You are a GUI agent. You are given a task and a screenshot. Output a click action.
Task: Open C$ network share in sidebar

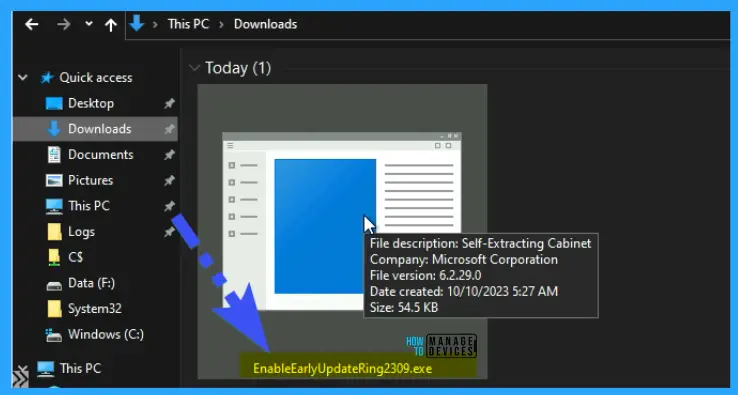pyautogui.click(x=75, y=257)
